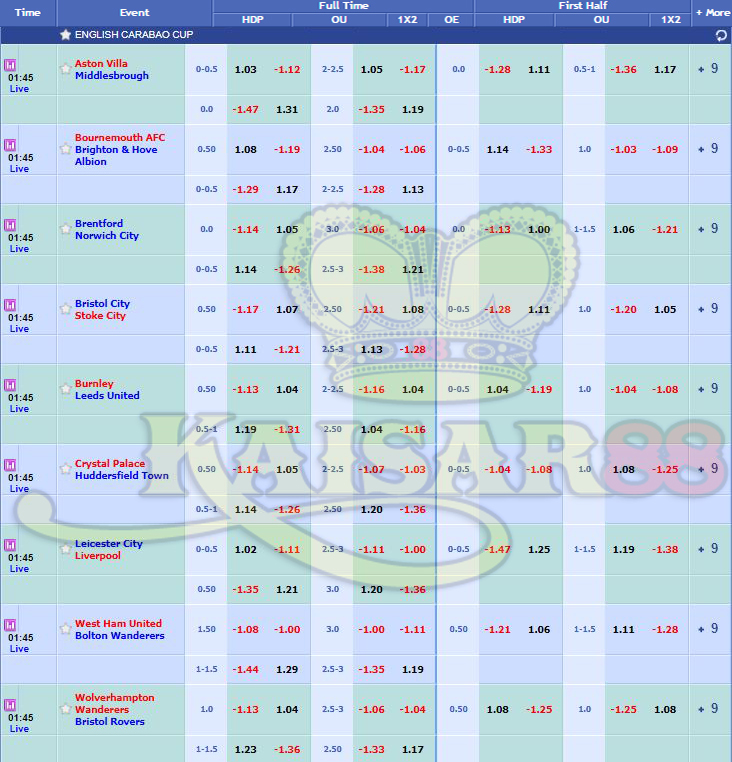Image resolution: width=732 pixels, height=762 pixels.
Task: Expand +9 more markets for Bristol City match
Action: click(708, 309)
